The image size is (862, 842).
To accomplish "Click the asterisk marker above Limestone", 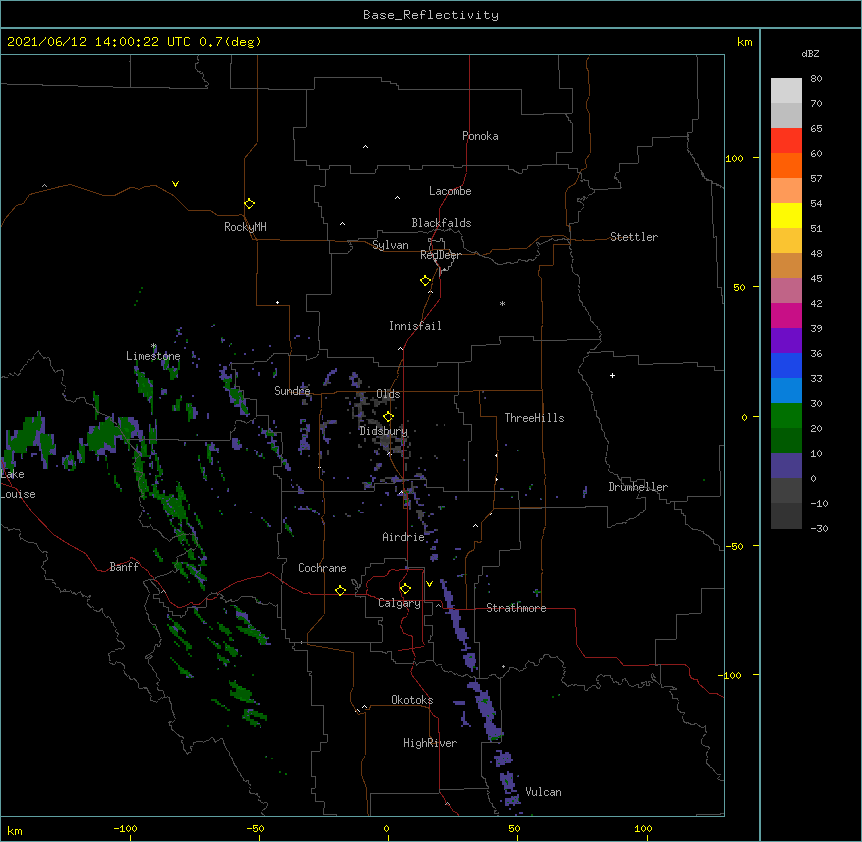I will (154, 346).
